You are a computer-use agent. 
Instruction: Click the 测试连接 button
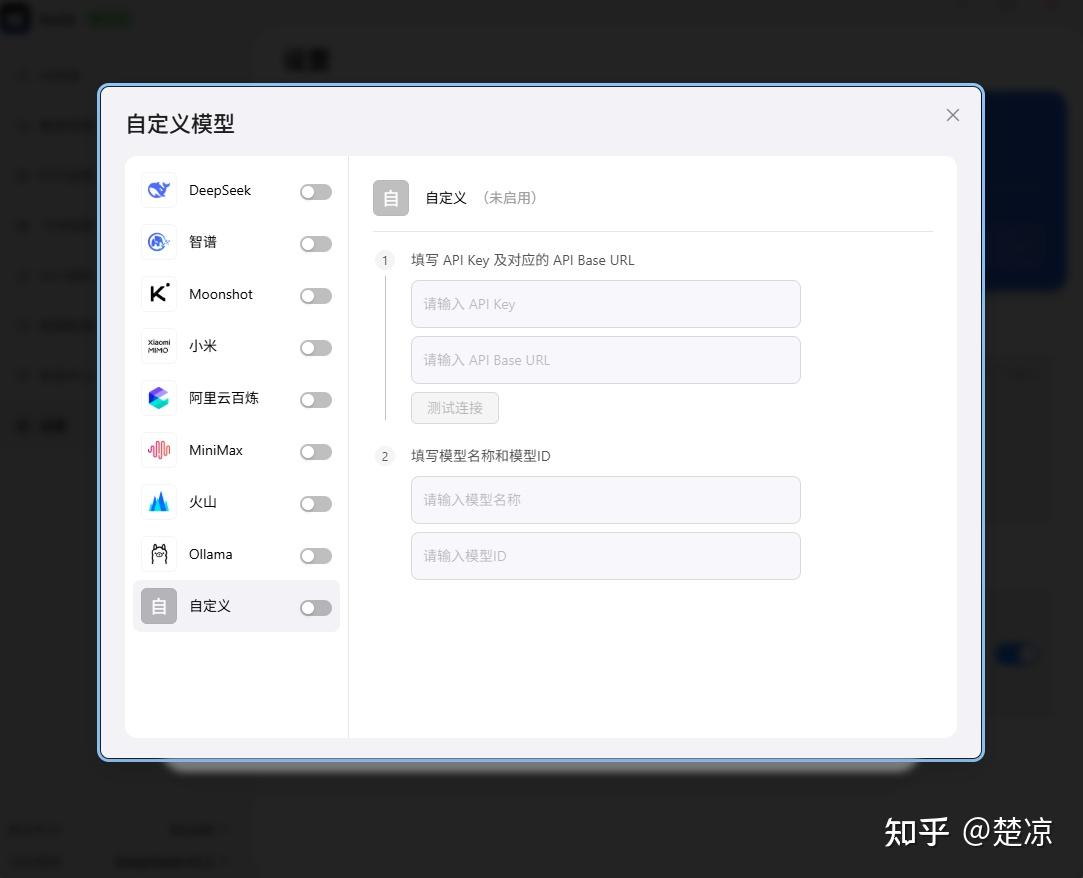(454, 408)
